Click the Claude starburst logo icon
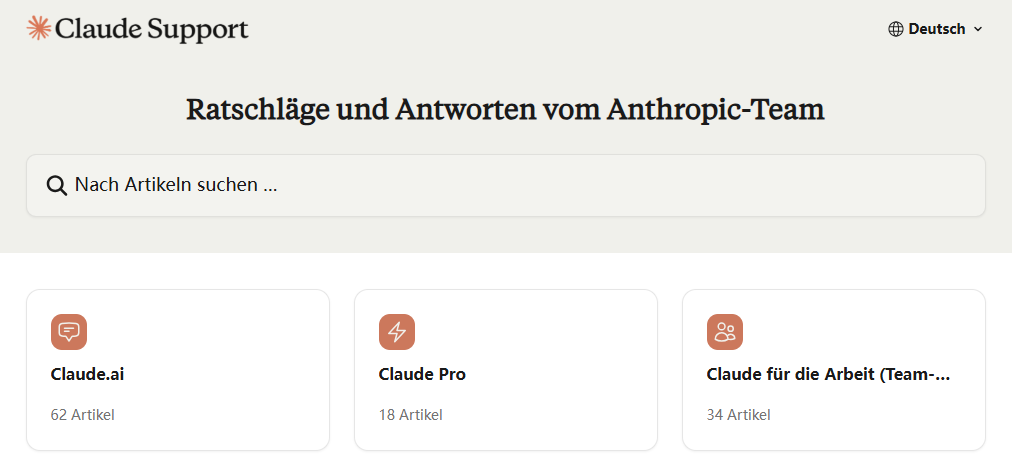 38,29
